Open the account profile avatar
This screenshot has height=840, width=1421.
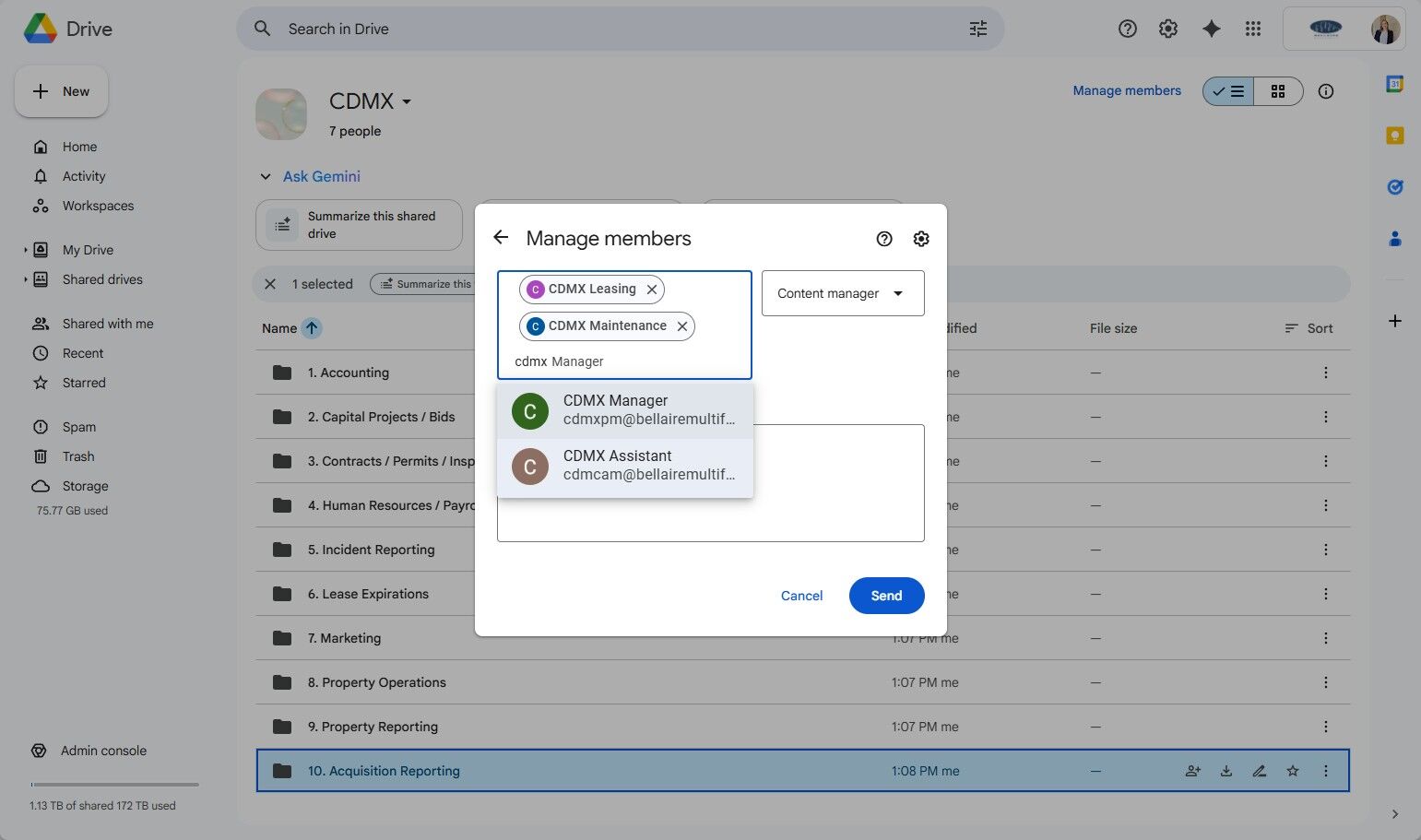pos(1385,29)
